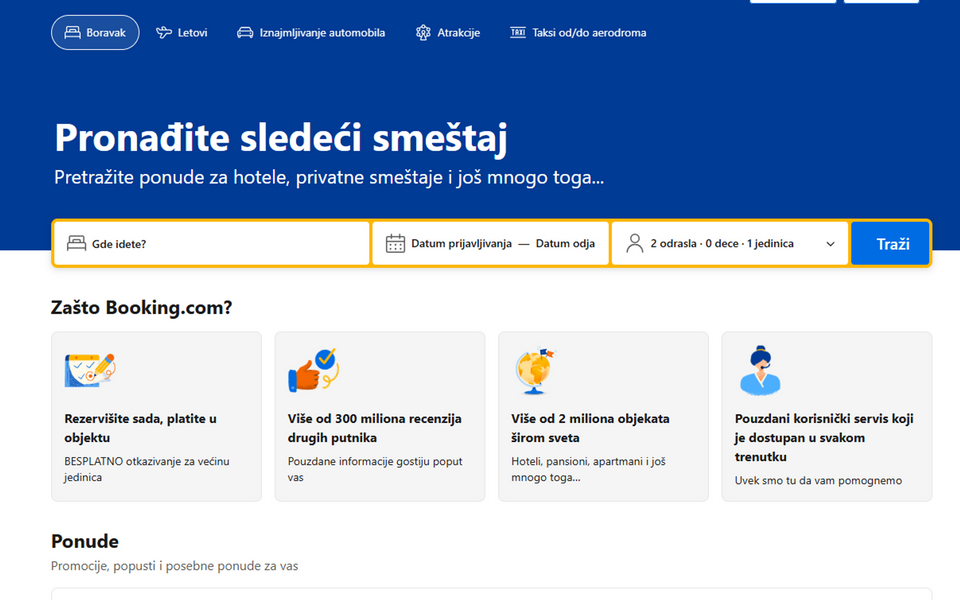Click the calendar icon in the date field
The height and width of the screenshot is (600, 960).
[395, 243]
